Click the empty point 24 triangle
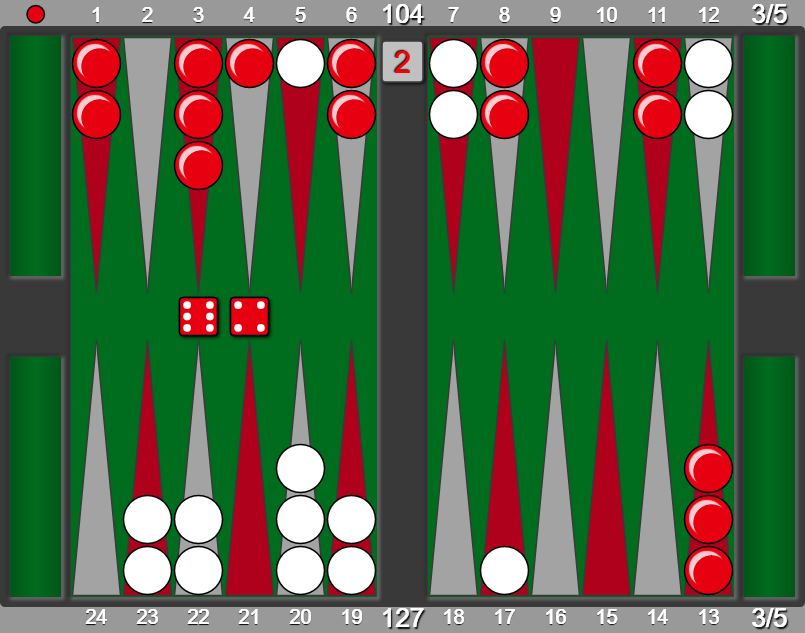This screenshot has height=633, width=805. 97,468
